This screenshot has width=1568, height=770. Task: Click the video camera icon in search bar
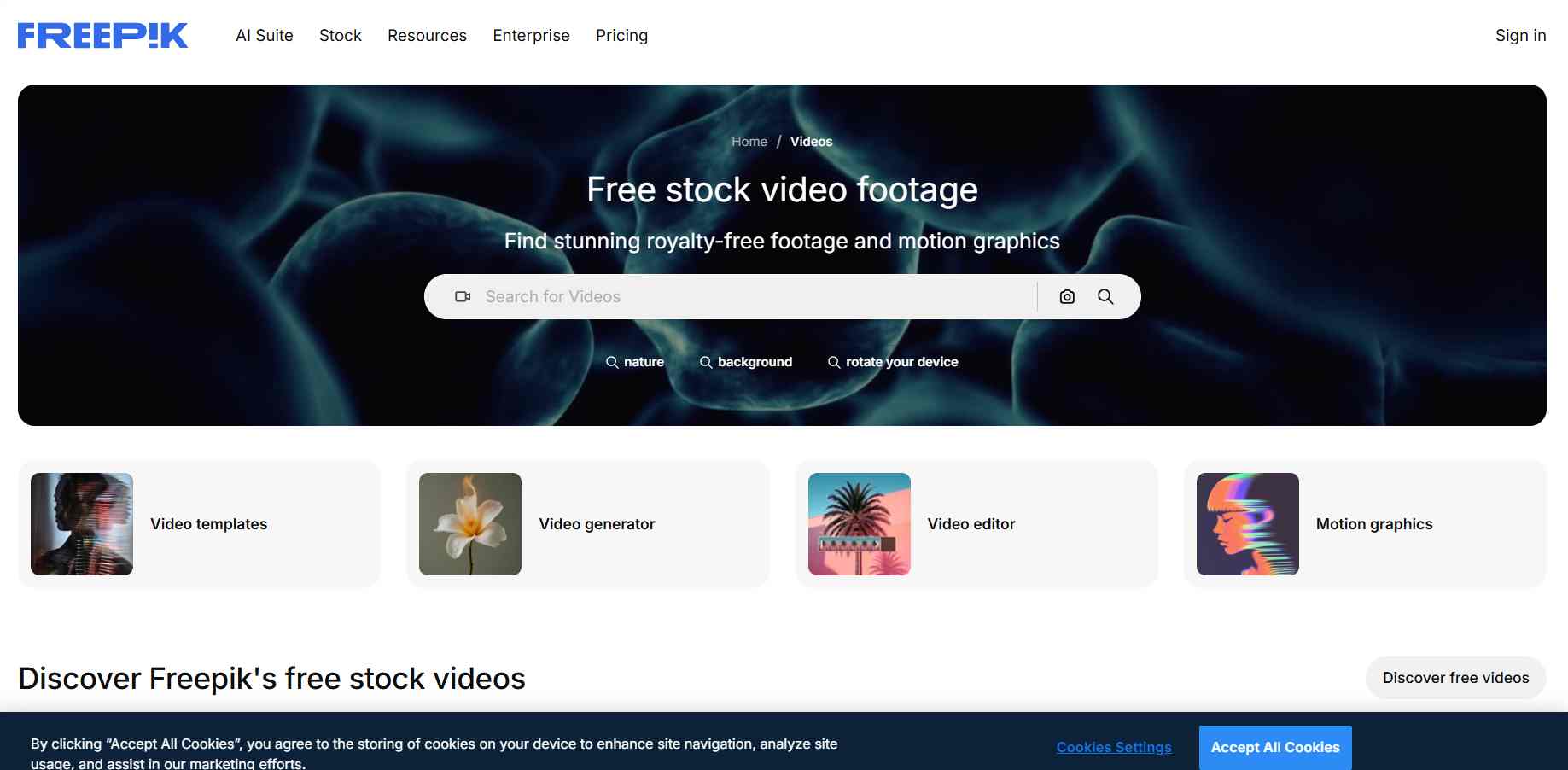463,297
